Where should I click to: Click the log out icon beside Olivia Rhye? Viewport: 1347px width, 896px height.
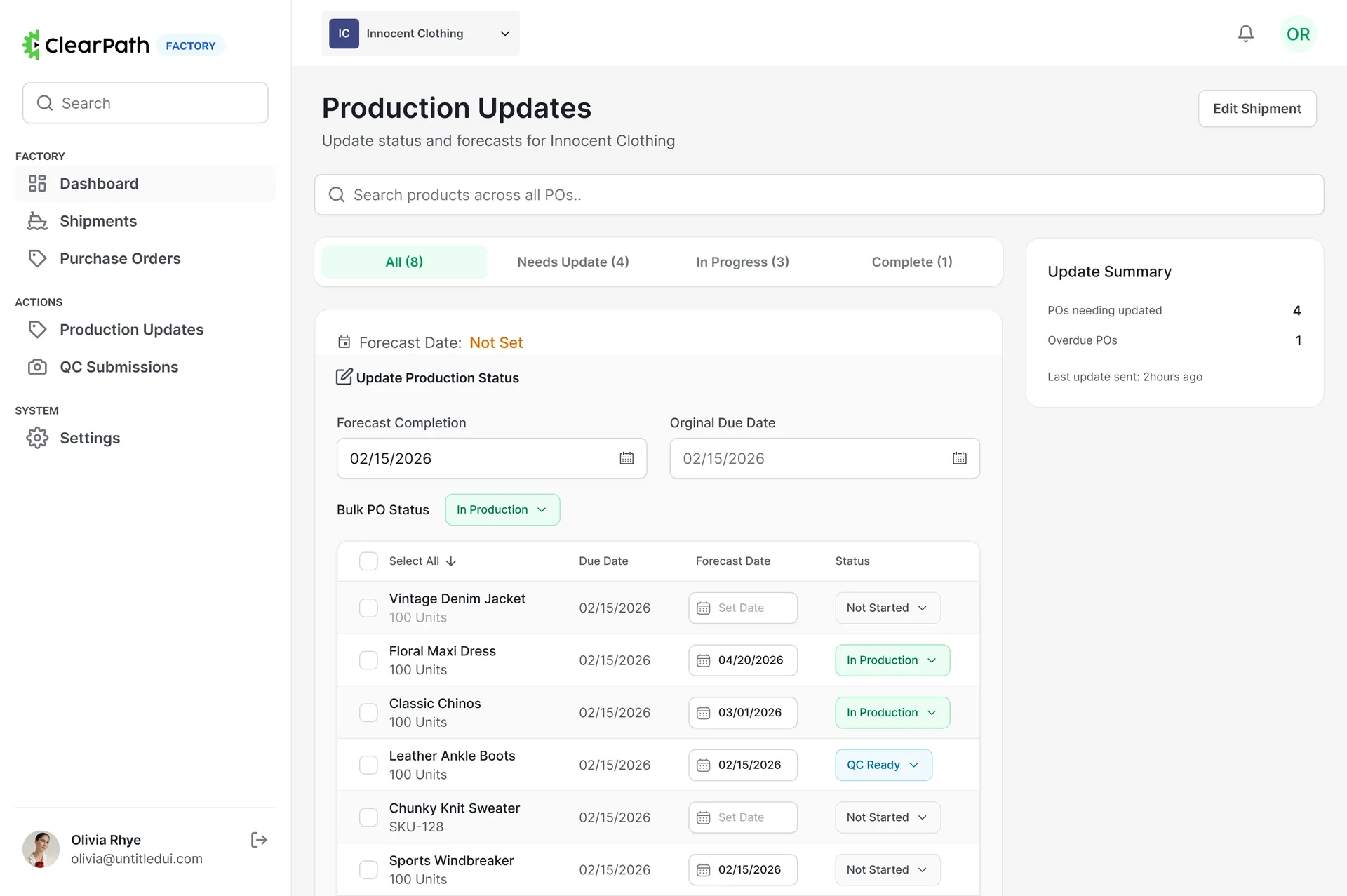[259, 840]
